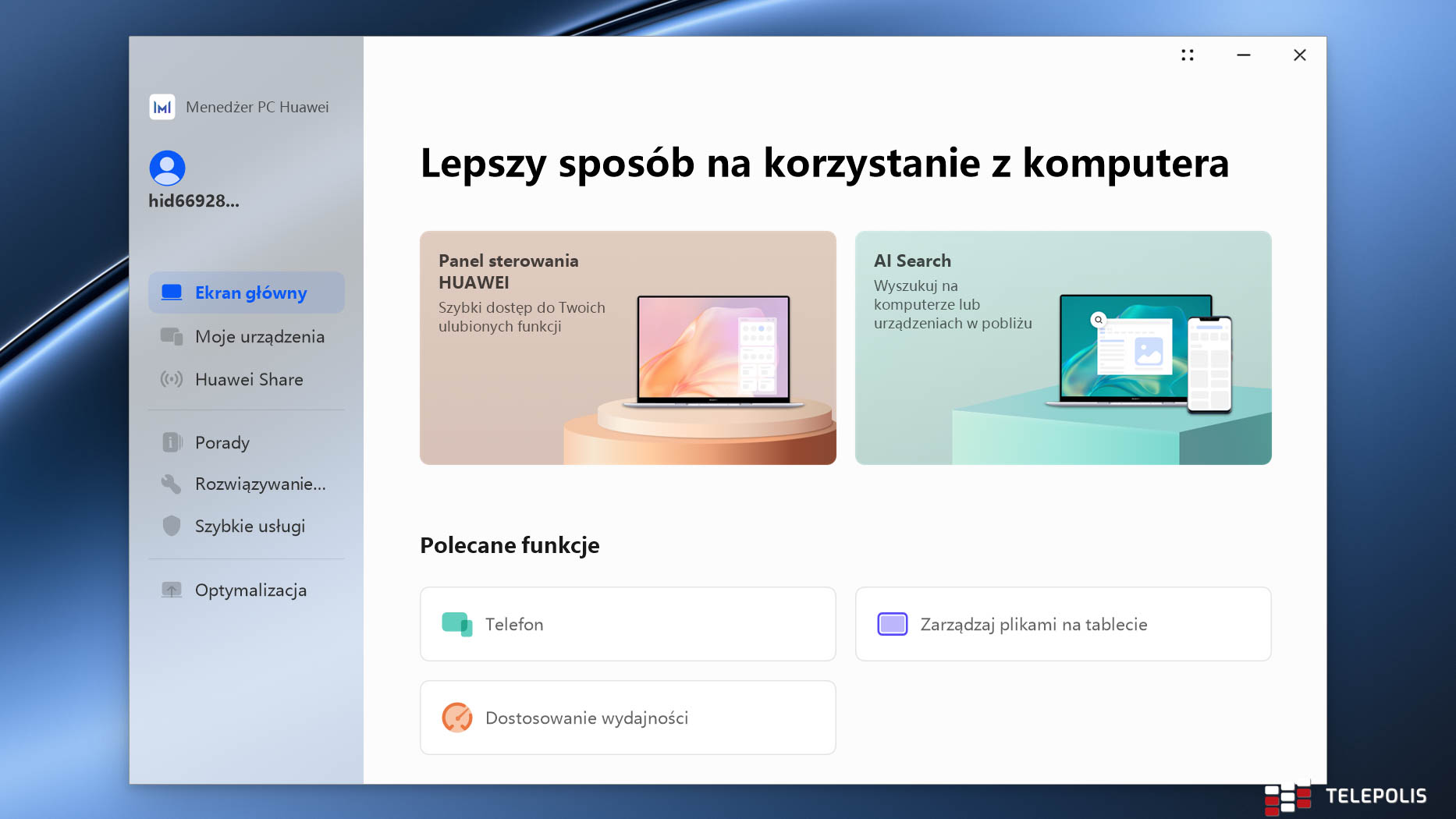This screenshot has width=1456, height=819.
Task: Open the user profile avatar
Action: tap(167, 168)
